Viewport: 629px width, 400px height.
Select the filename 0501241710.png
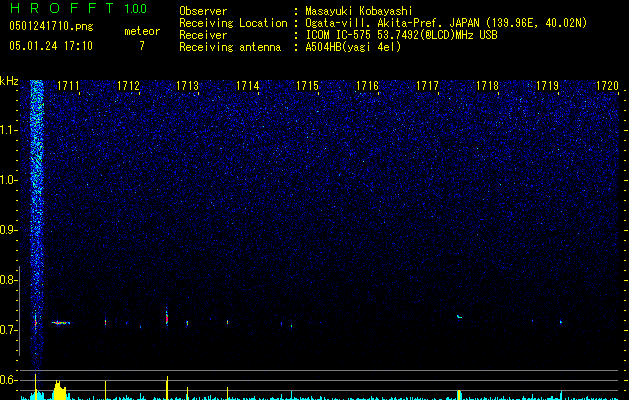click(51, 26)
